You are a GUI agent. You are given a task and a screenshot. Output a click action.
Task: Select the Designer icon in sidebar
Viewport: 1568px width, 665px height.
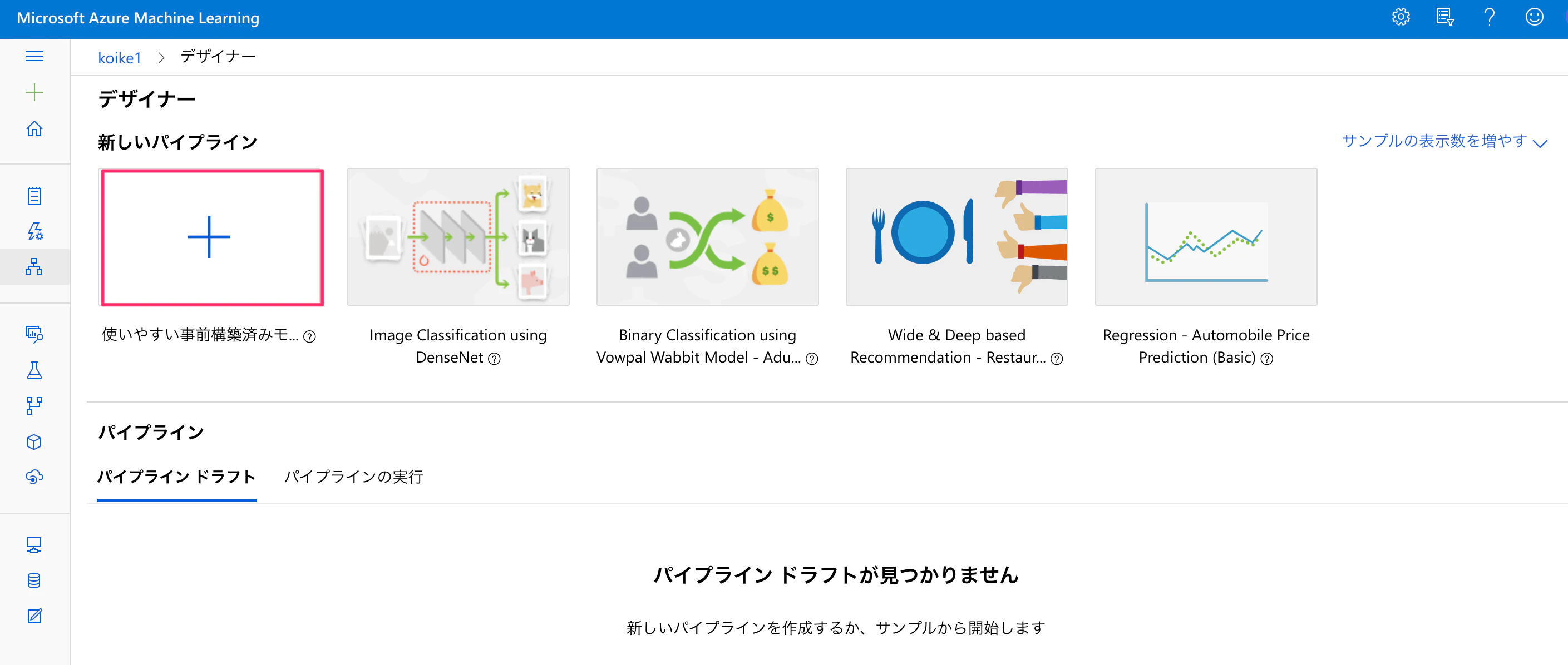[34, 266]
